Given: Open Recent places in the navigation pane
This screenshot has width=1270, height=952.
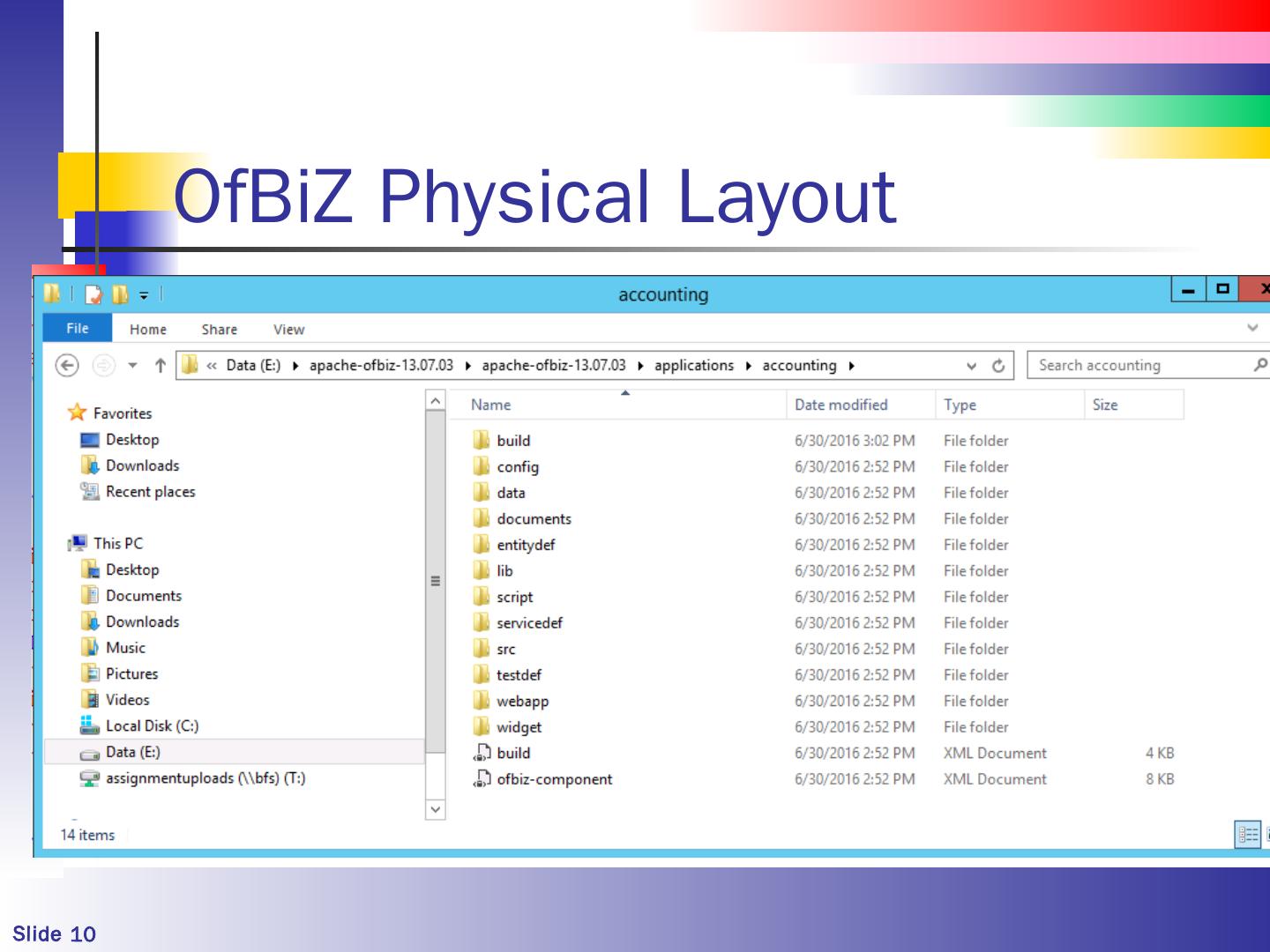Looking at the screenshot, I should [150, 492].
